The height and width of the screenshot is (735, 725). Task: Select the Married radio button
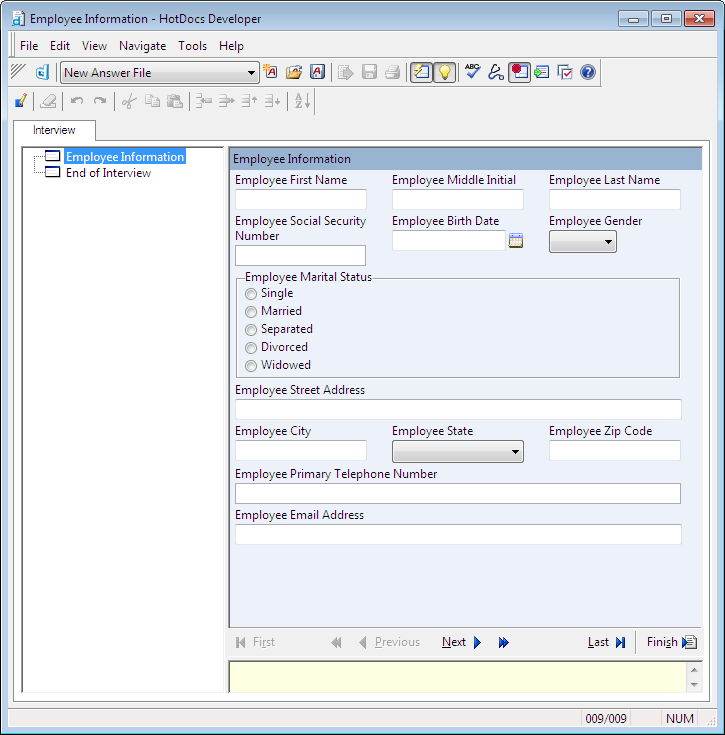(x=251, y=312)
